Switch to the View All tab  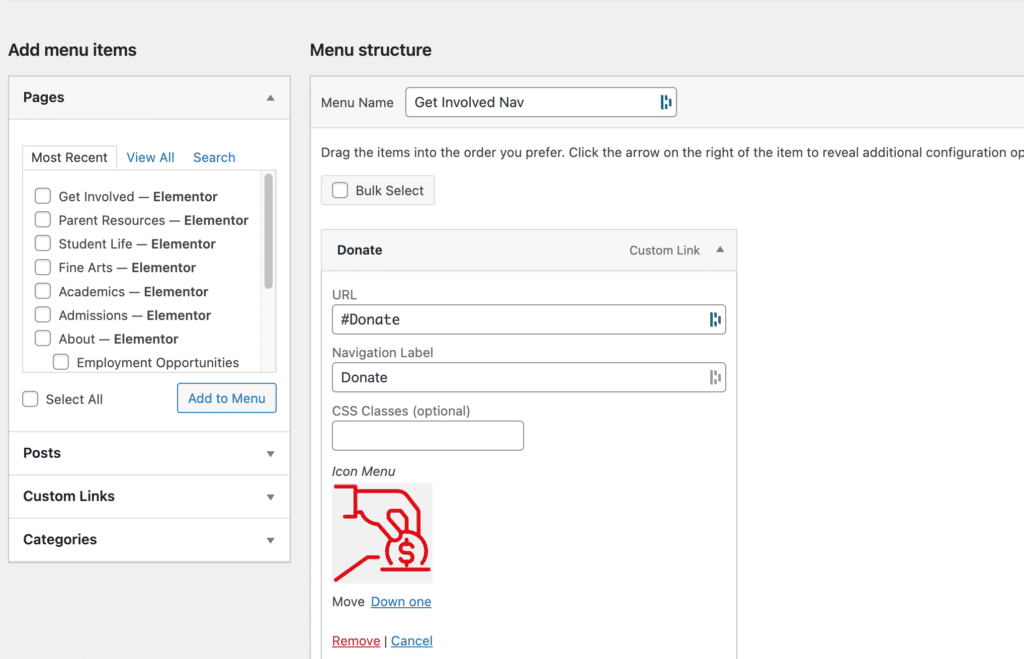(150, 158)
